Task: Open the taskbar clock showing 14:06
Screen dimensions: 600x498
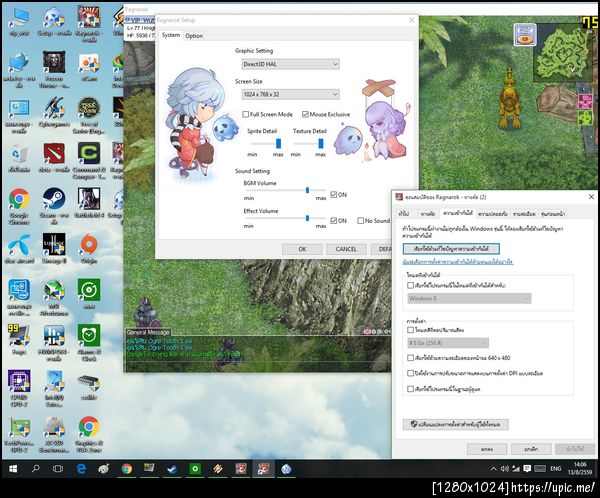Action: [x=580, y=469]
